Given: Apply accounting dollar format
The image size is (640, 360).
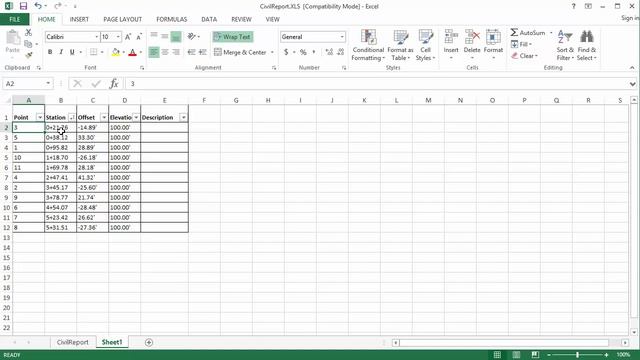Looking at the screenshot, I should (286, 52).
